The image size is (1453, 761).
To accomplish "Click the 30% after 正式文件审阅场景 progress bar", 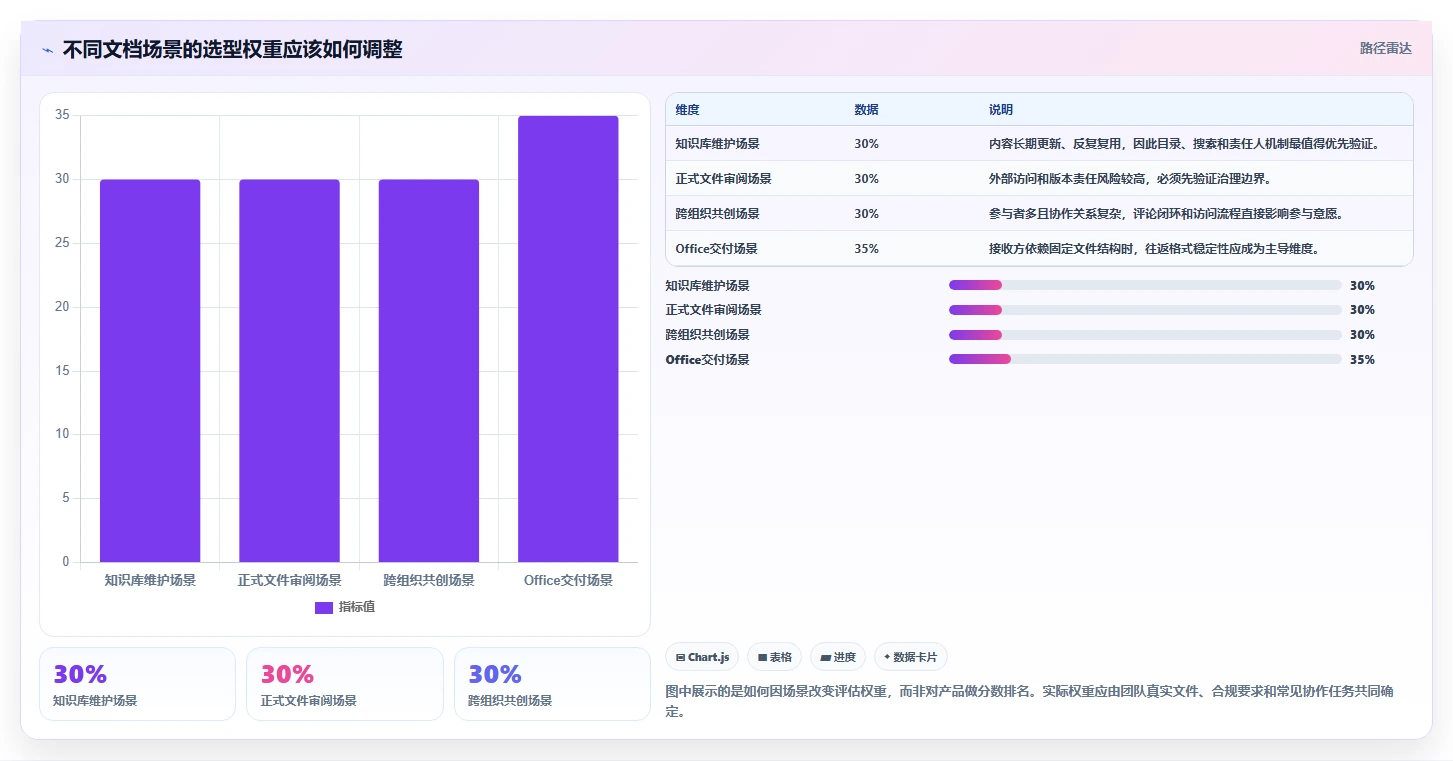I will [1362, 310].
